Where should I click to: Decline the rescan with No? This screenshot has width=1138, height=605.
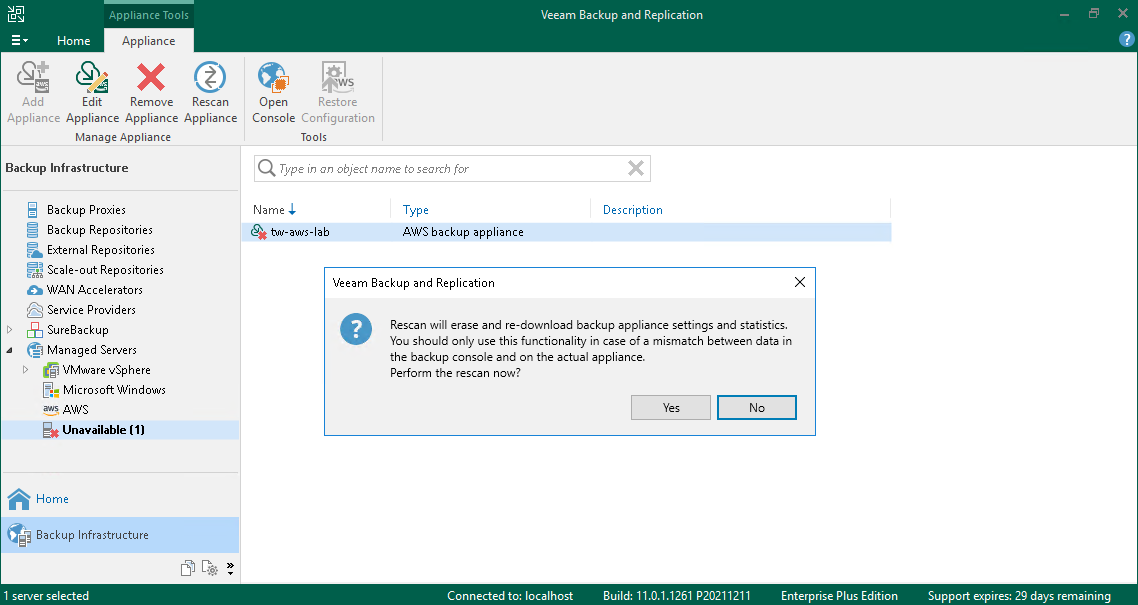756,408
